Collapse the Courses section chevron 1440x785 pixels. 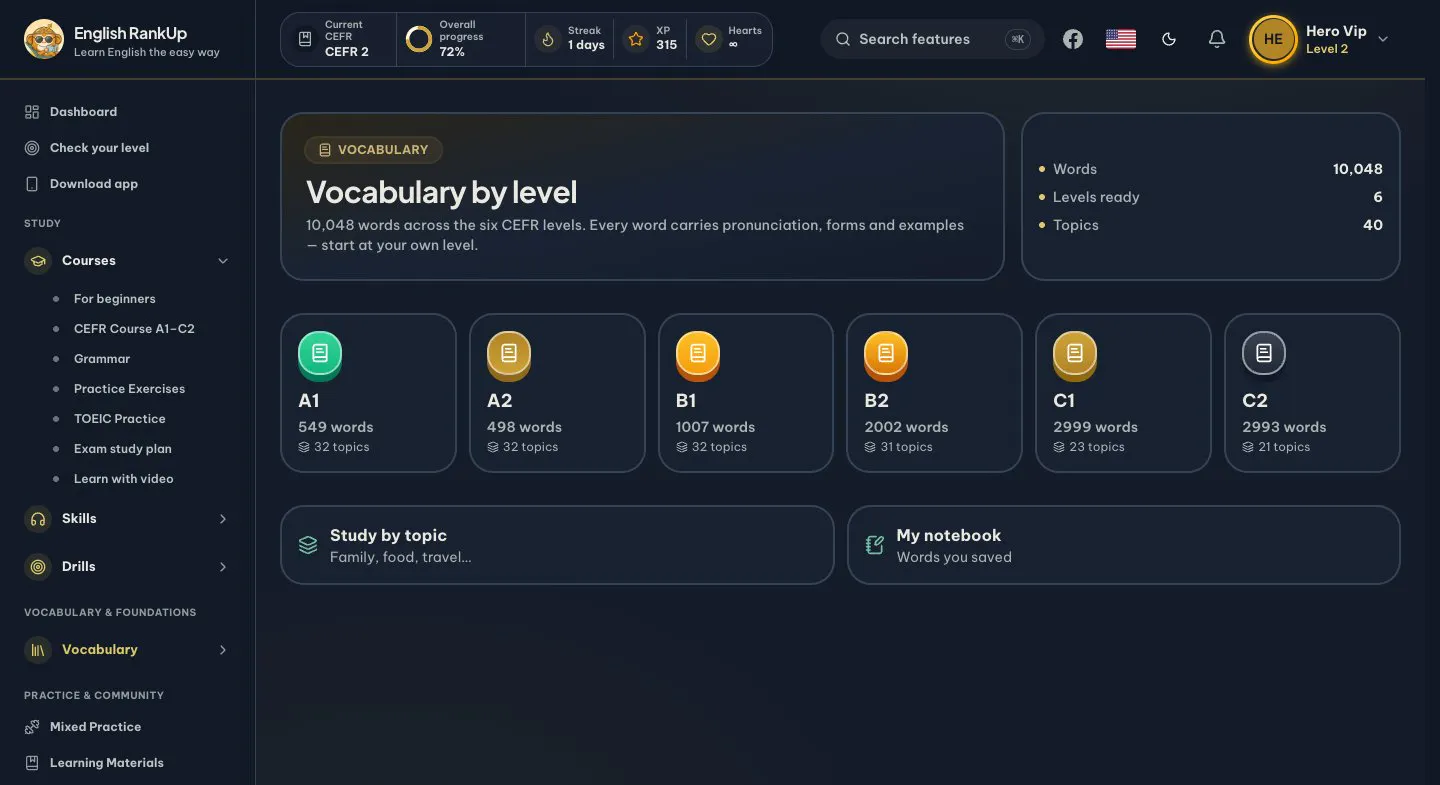(223, 261)
